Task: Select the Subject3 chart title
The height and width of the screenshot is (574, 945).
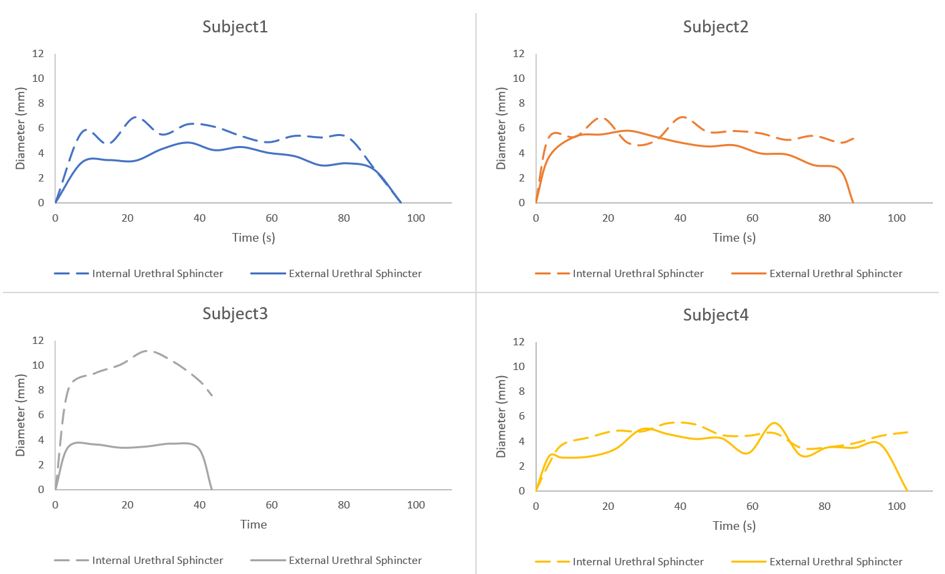Action: pos(234,313)
